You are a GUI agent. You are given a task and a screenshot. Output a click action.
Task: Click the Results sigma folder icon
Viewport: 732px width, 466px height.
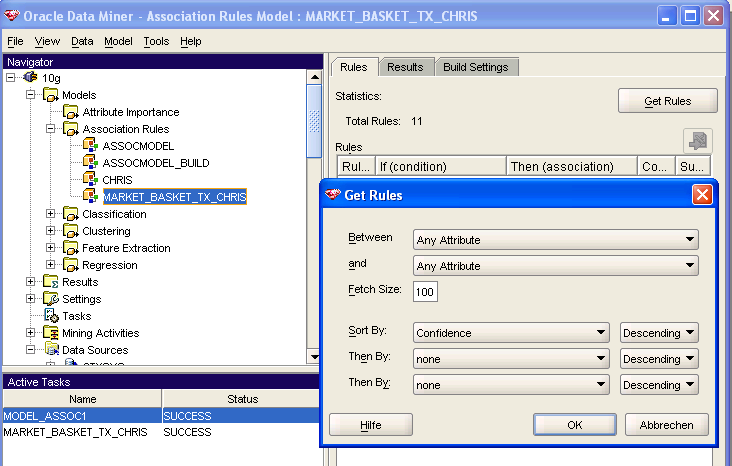[50, 282]
